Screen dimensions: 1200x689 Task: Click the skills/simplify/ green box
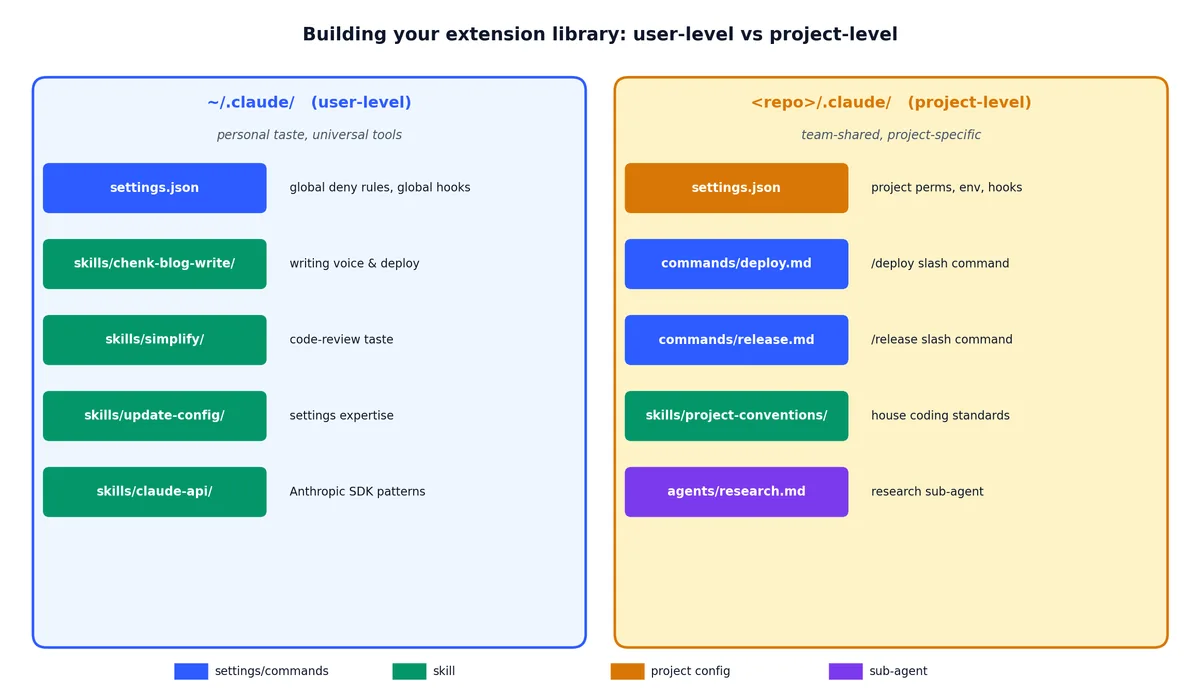[x=155, y=340]
